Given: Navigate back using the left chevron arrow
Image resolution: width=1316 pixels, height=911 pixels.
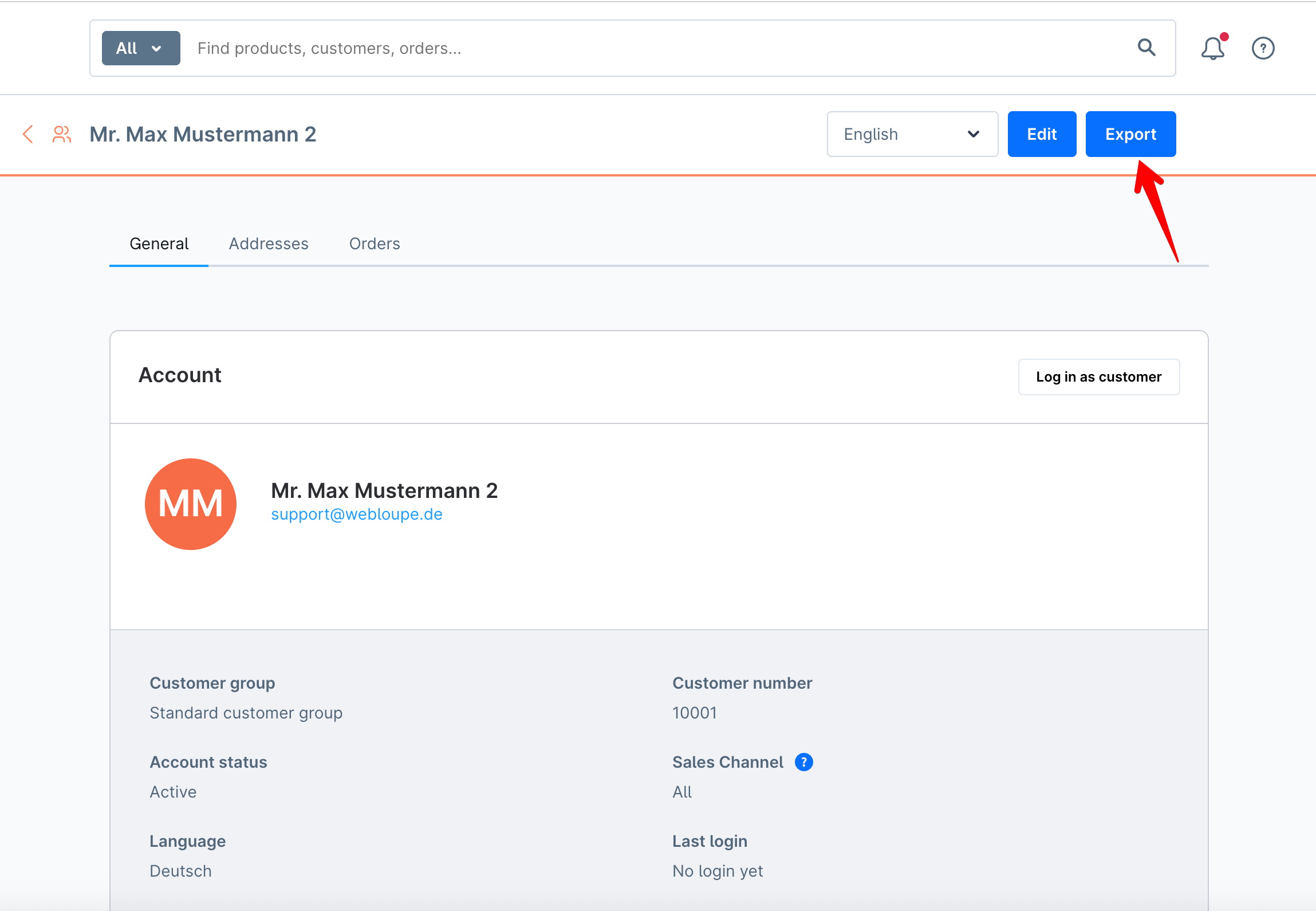Looking at the screenshot, I should point(27,133).
